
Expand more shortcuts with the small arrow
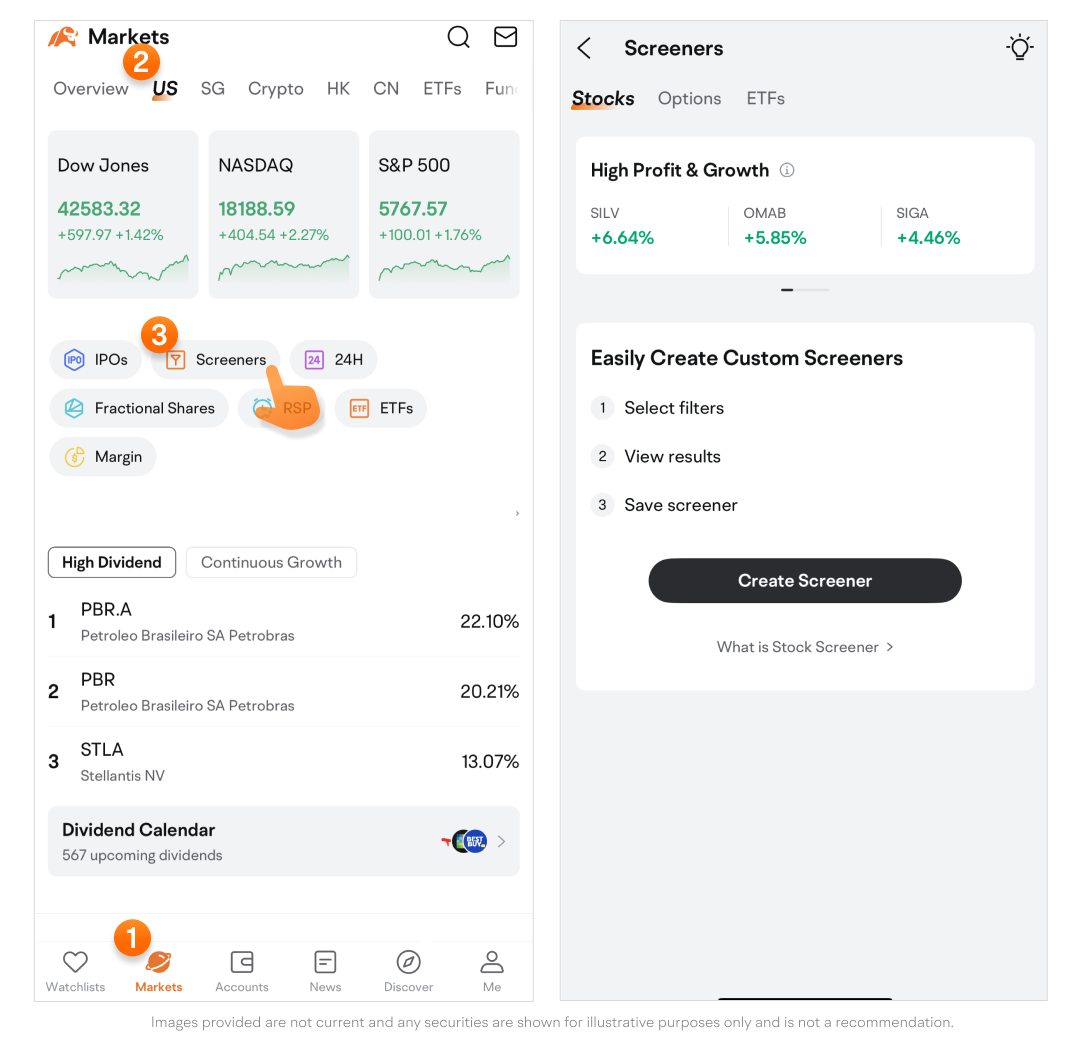517,513
